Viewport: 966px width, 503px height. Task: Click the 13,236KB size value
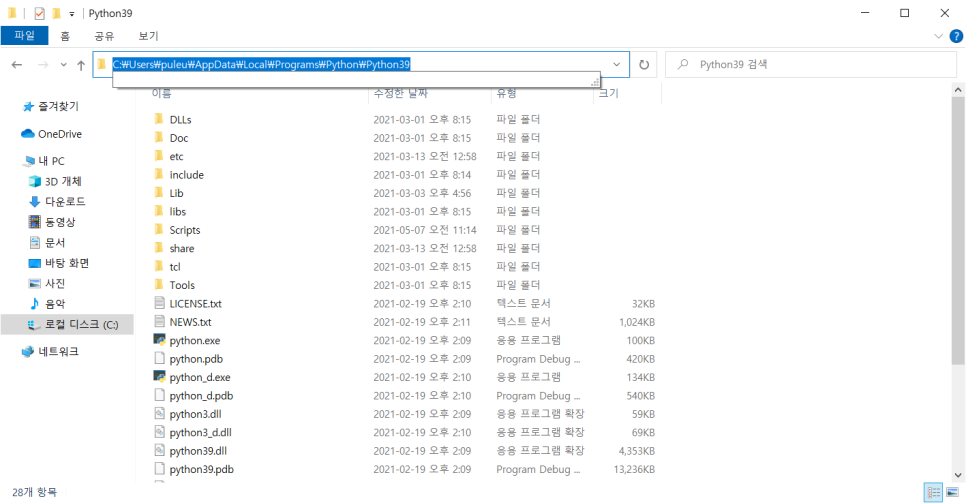pos(634,470)
